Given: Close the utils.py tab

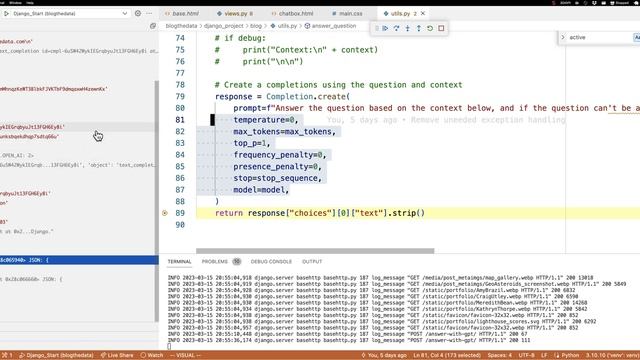Looking at the screenshot, I should (423, 13).
